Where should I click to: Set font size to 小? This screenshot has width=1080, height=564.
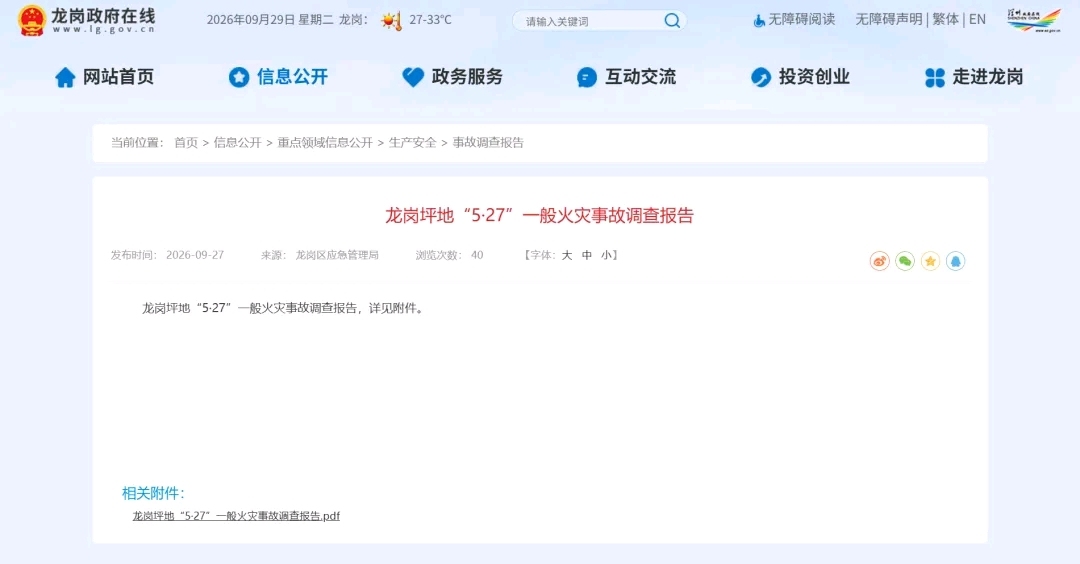tap(606, 255)
